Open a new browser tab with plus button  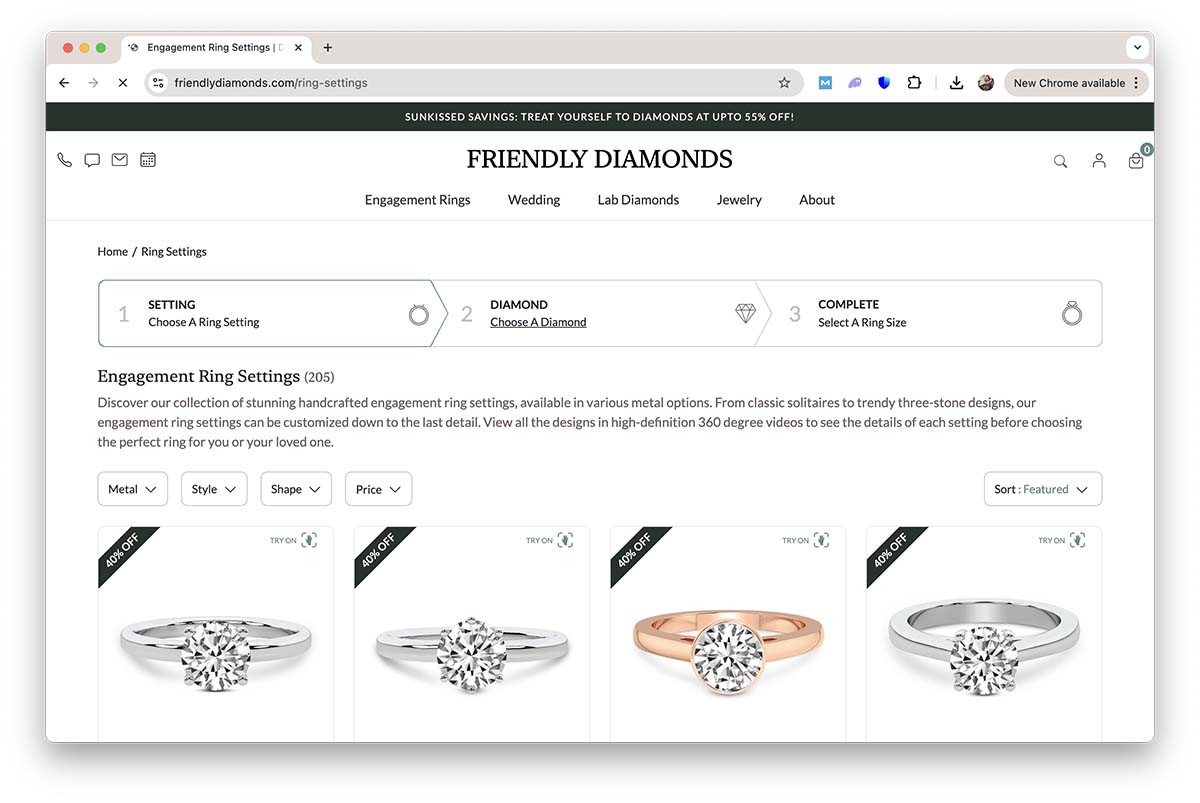pos(327,47)
